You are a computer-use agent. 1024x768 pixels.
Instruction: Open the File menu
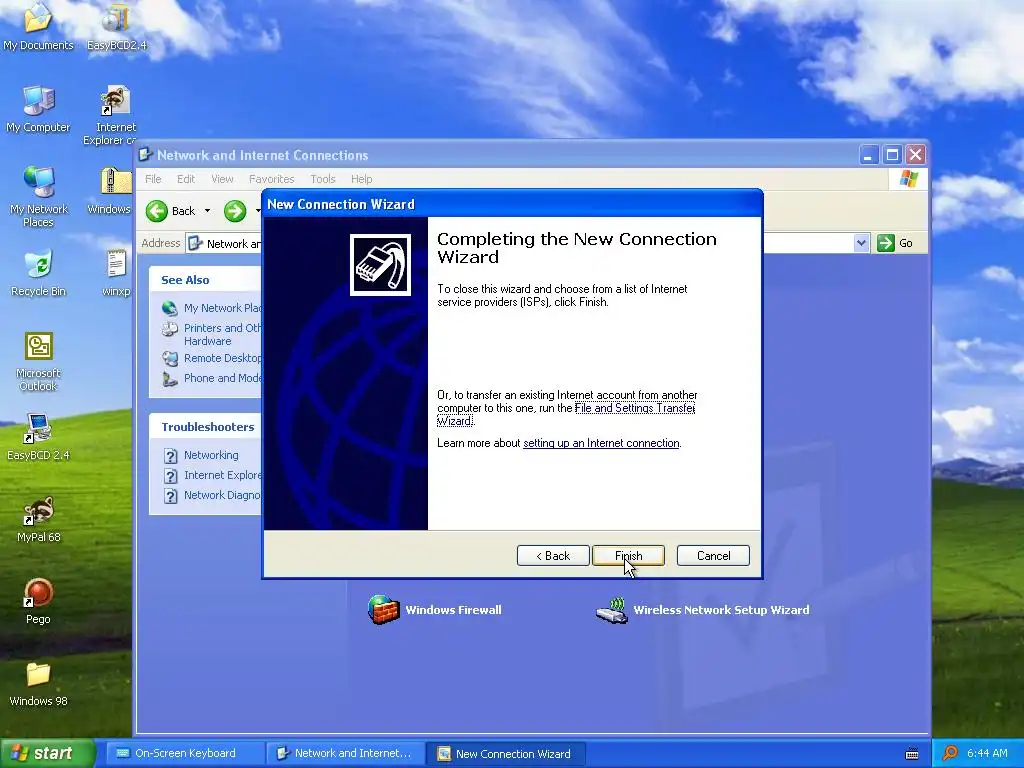[x=153, y=179]
